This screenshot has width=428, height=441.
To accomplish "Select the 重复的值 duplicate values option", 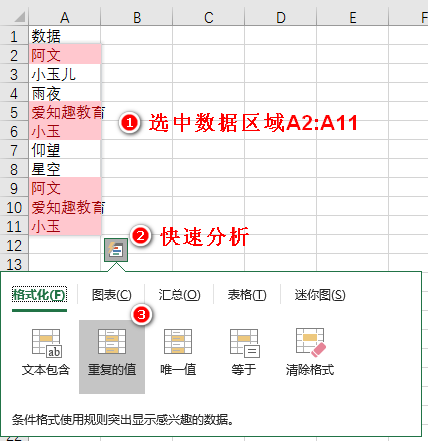I will (112, 357).
